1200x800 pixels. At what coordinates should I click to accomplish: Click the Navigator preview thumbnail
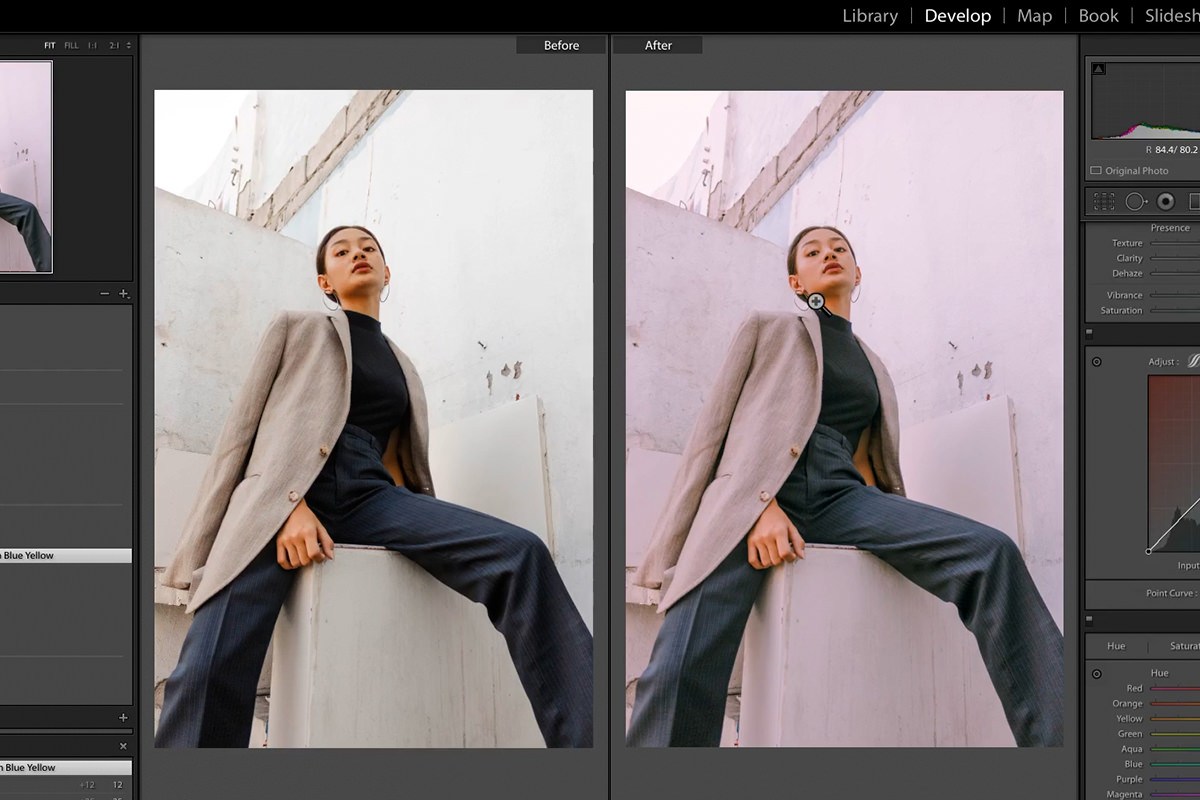tap(25, 166)
